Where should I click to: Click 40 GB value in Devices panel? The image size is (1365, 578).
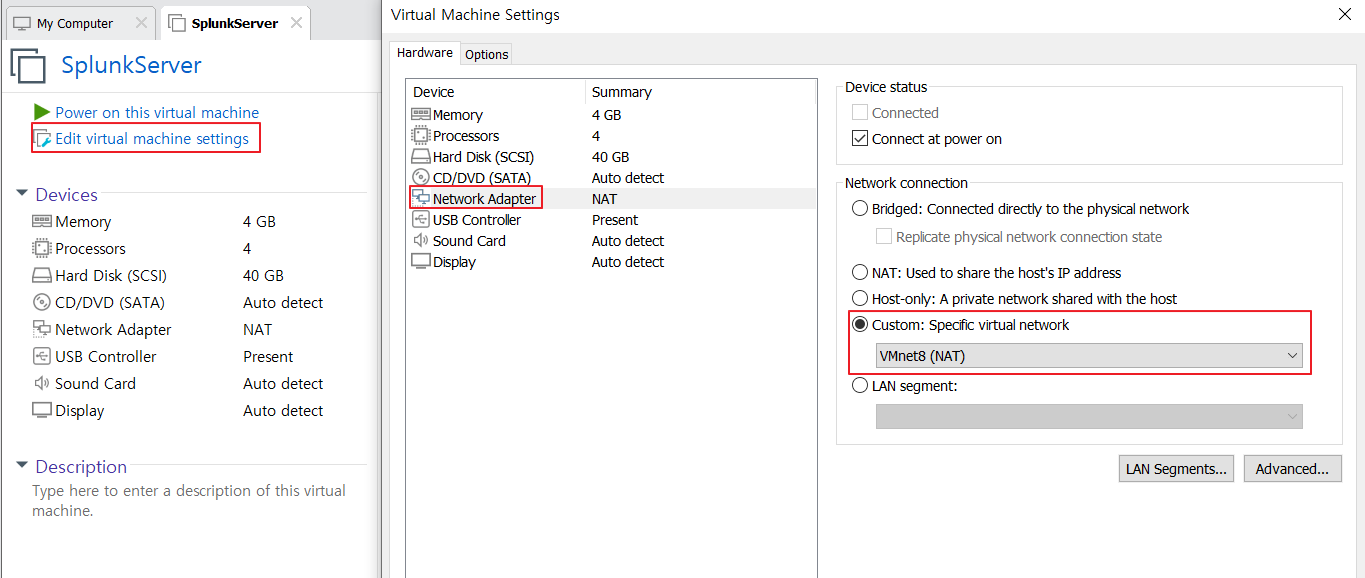[x=263, y=276]
